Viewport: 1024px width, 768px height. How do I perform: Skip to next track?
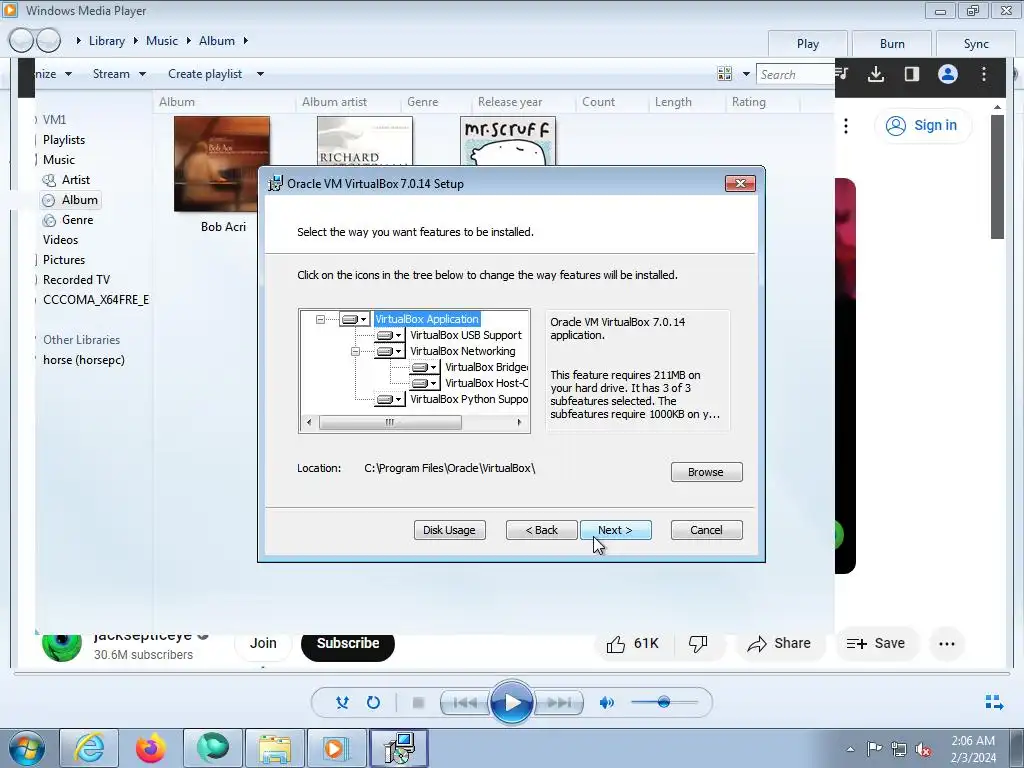(x=559, y=703)
